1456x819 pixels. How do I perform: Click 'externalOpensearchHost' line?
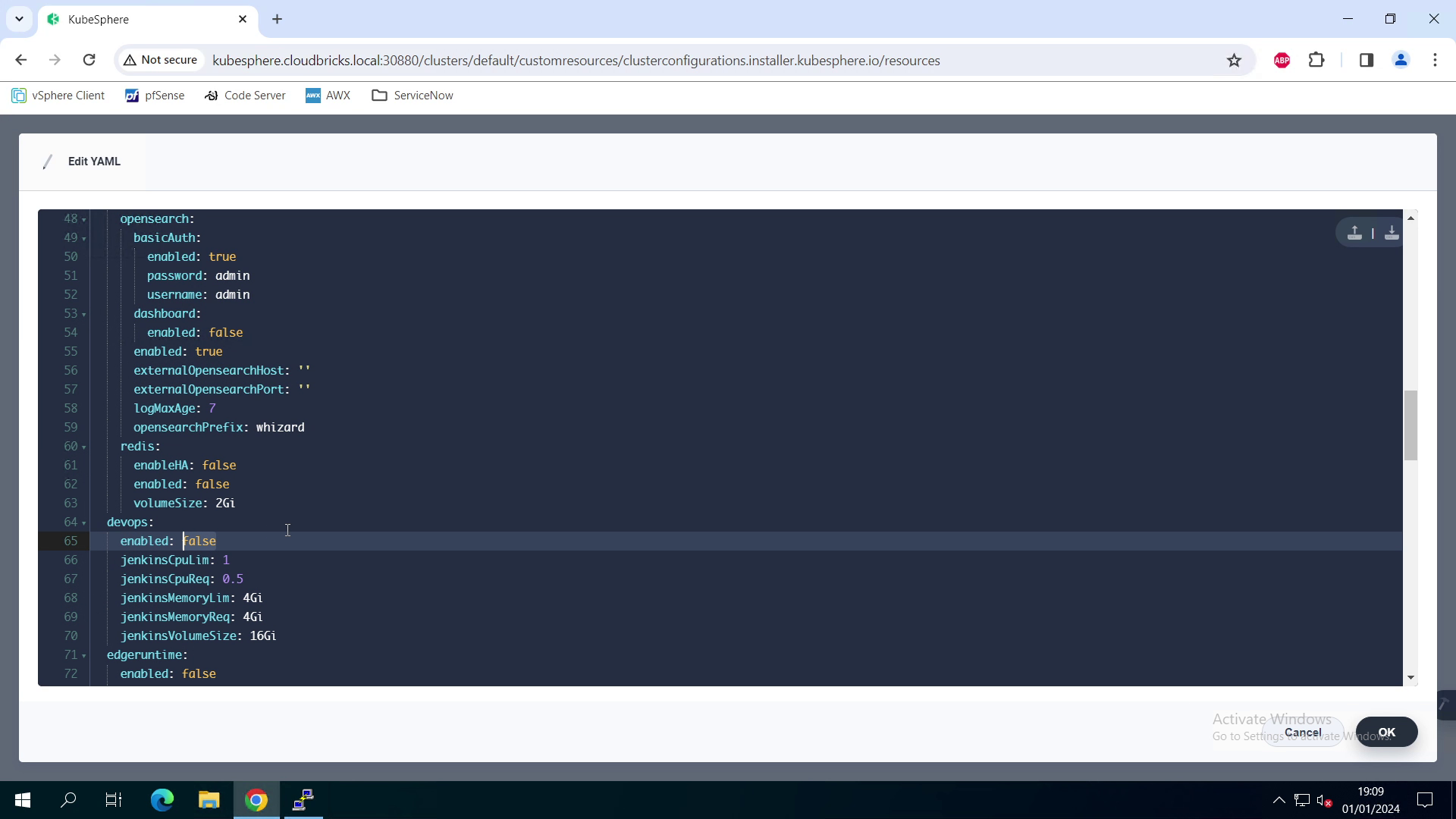(x=221, y=371)
